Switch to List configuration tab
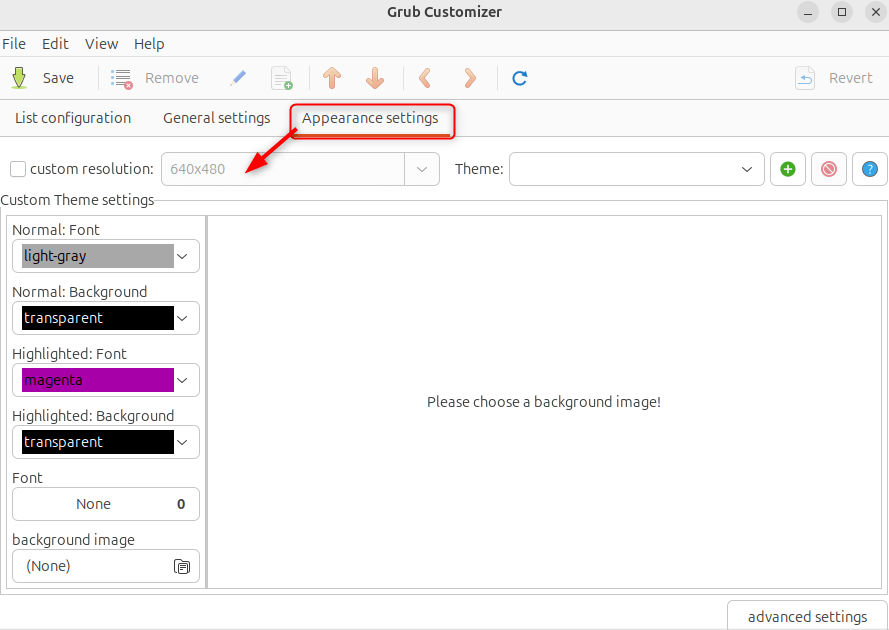The height and width of the screenshot is (630, 889). (x=73, y=118)
